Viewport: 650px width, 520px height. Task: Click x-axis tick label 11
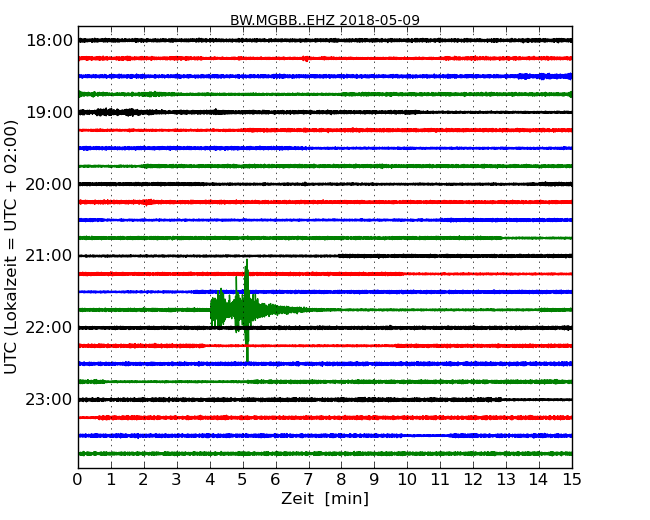(x=440, y=480)
